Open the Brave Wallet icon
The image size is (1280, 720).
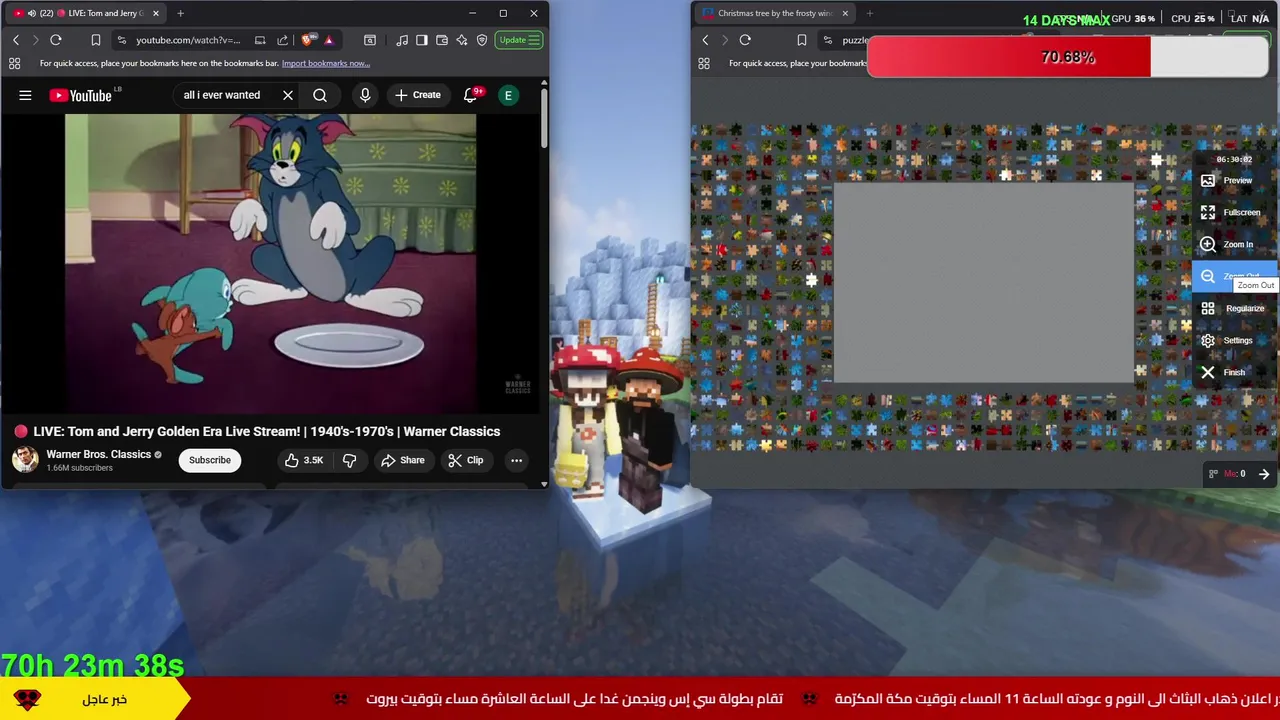[442, 40]
